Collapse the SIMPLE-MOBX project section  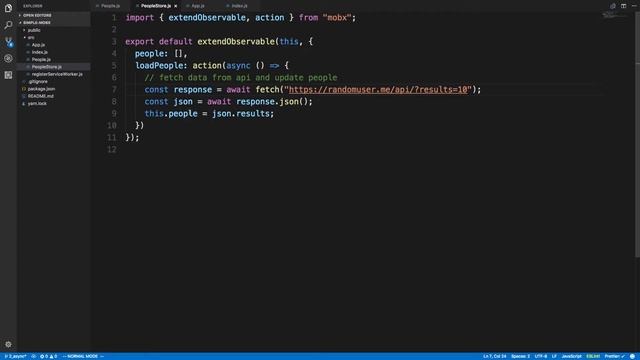point(53,23)
